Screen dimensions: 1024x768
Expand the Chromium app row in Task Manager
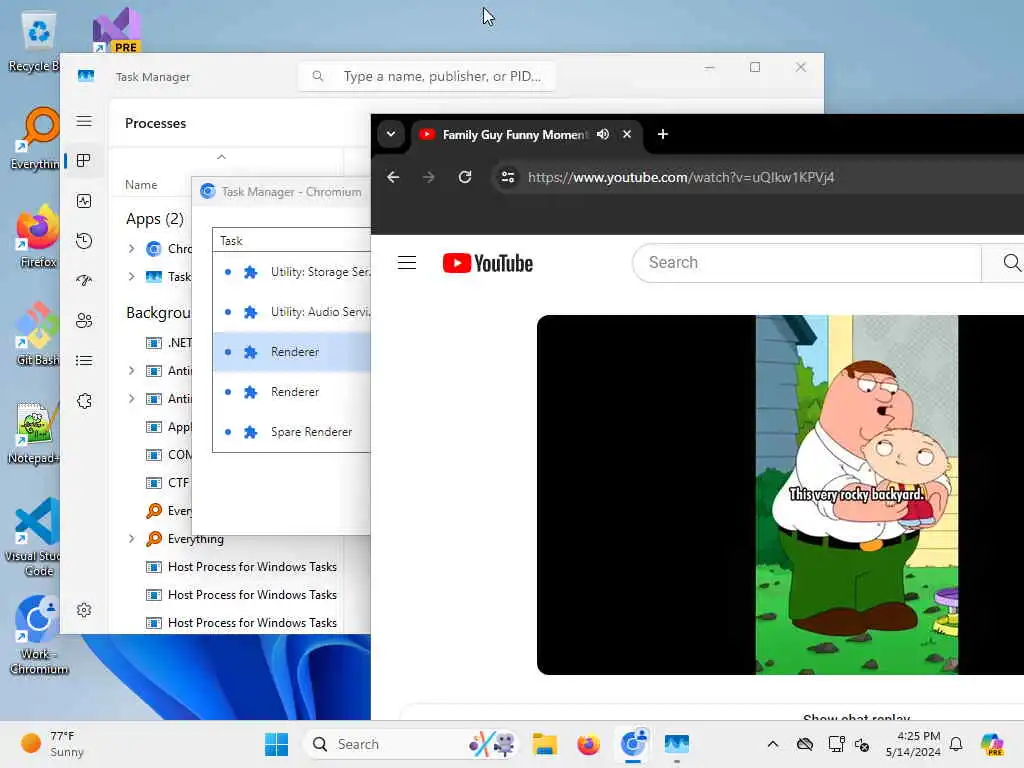click(132, 249)
